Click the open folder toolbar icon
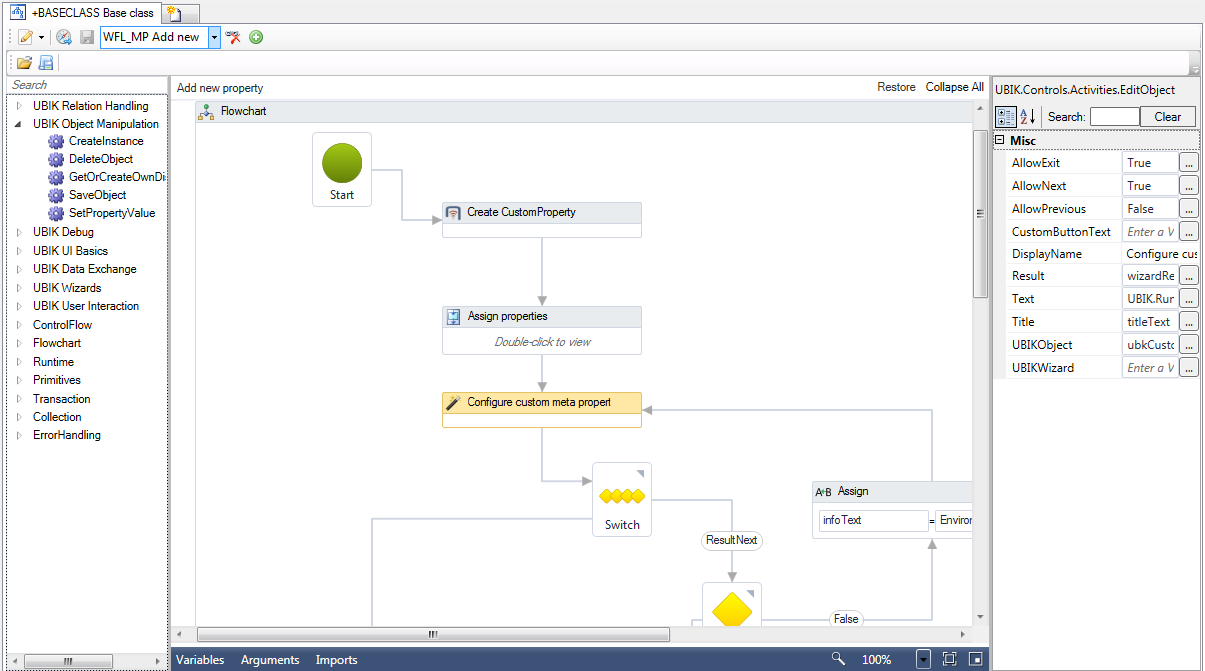 pyautogui.click(x=24, y=63)
